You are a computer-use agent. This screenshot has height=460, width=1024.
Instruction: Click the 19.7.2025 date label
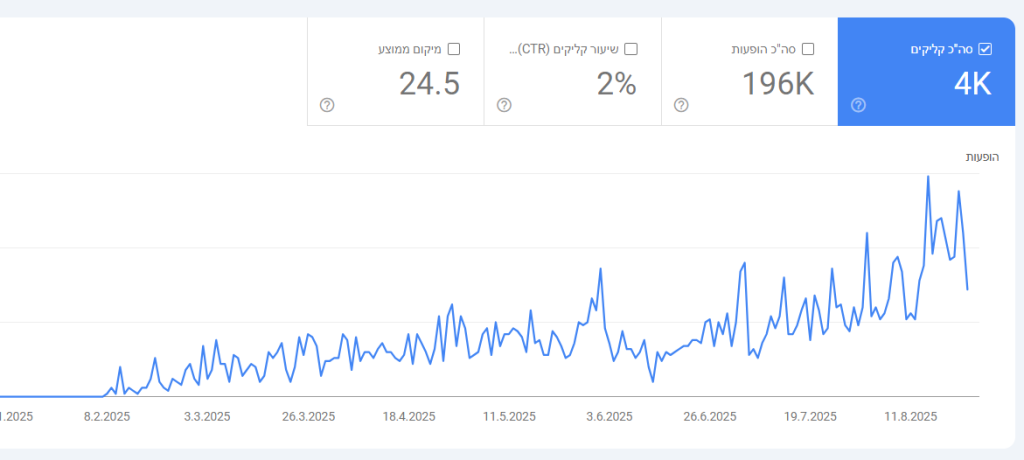[810, 417]
